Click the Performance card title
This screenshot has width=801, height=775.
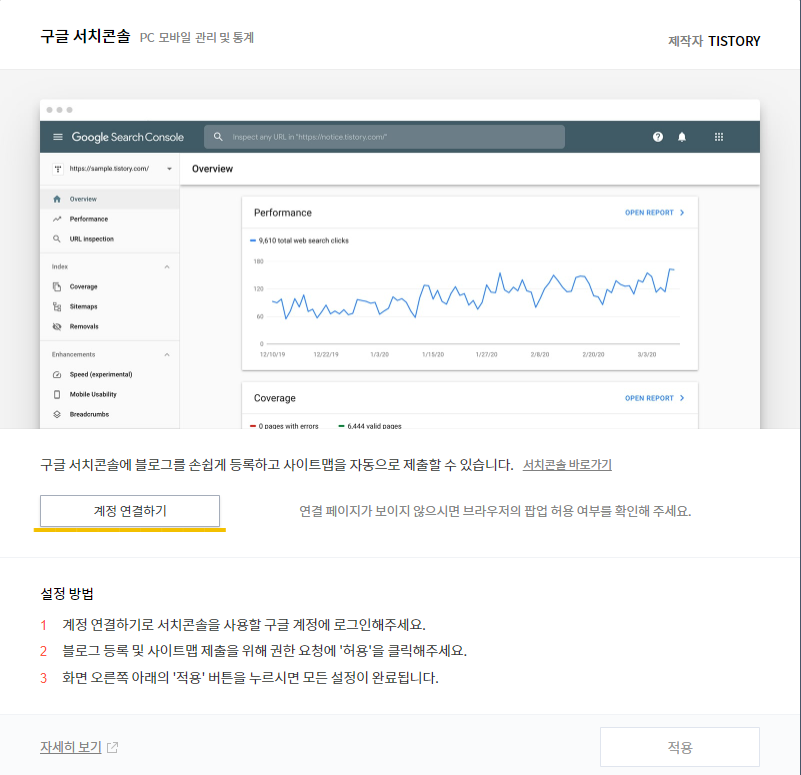coord(282,213)
